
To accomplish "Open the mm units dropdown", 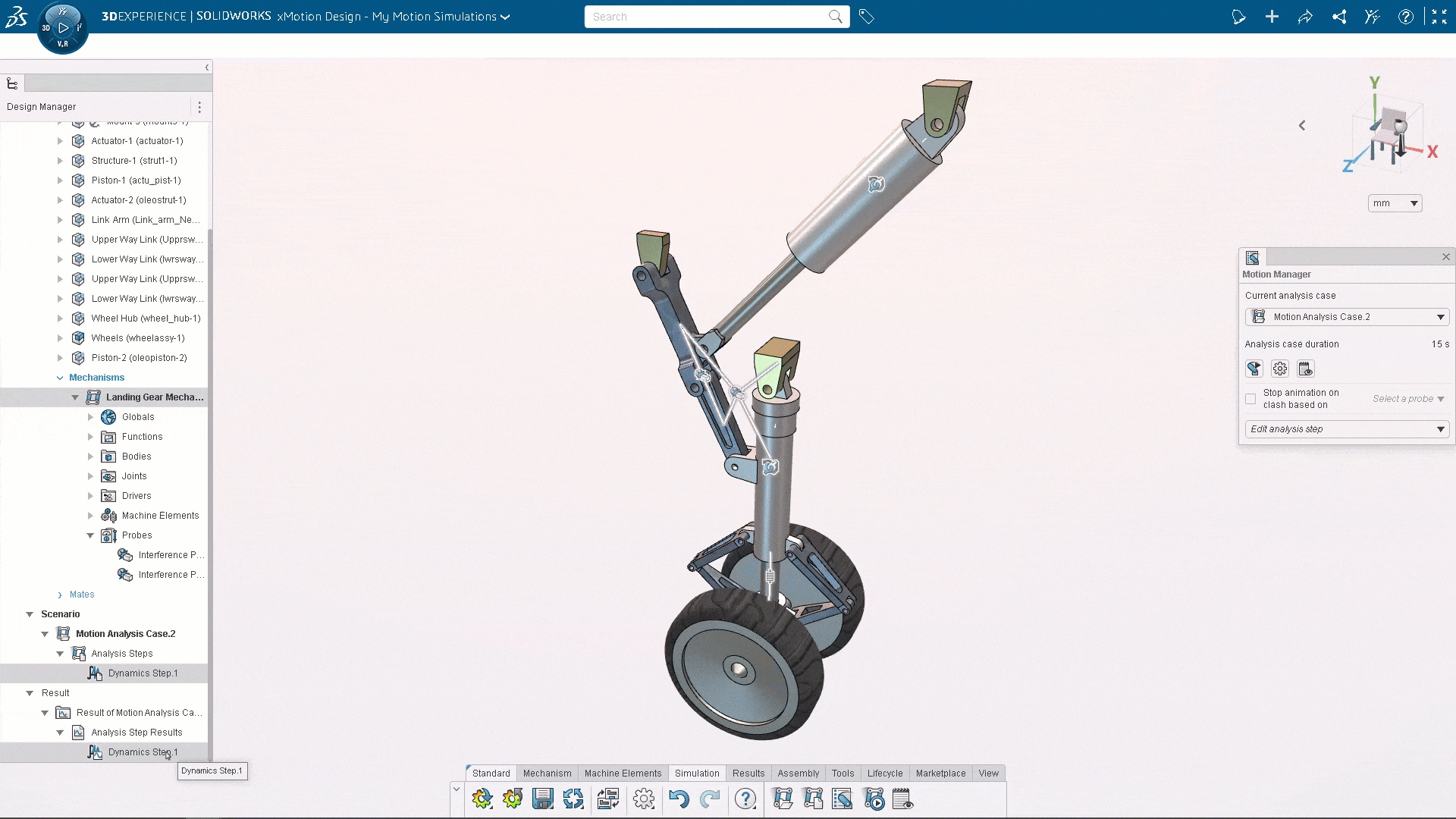I will pos(1395,203).
